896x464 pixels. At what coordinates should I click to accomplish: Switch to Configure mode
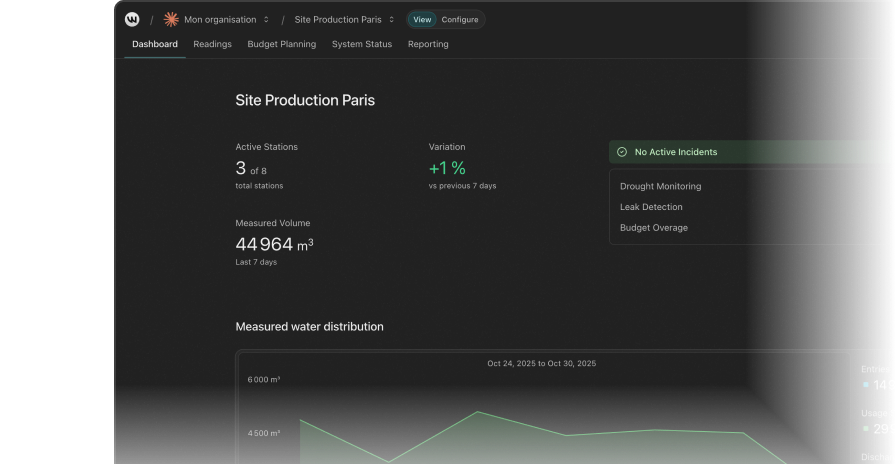(460, 19)
